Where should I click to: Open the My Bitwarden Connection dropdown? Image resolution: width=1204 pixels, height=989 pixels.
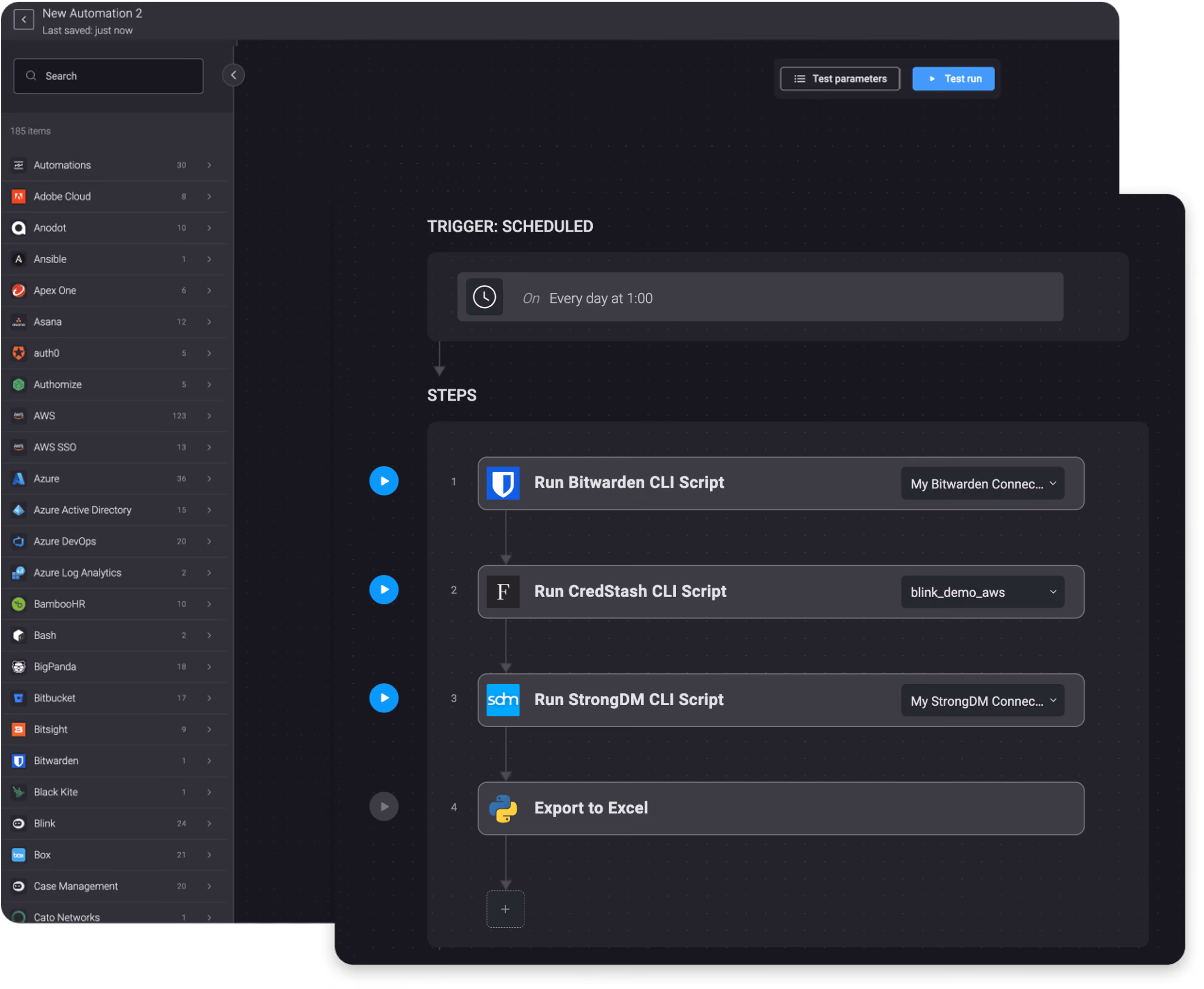[983, 484]
